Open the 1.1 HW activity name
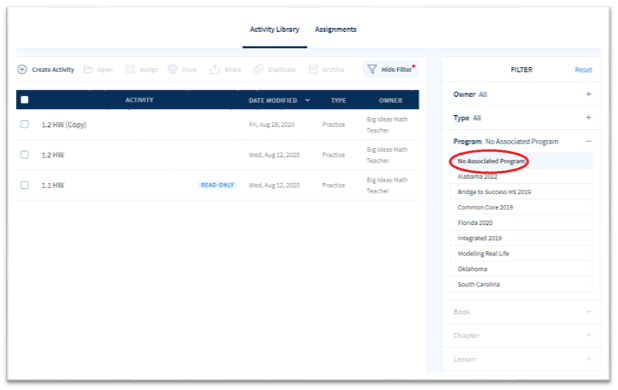This screenshot has height=390, width=618. (x=53, y=185)
